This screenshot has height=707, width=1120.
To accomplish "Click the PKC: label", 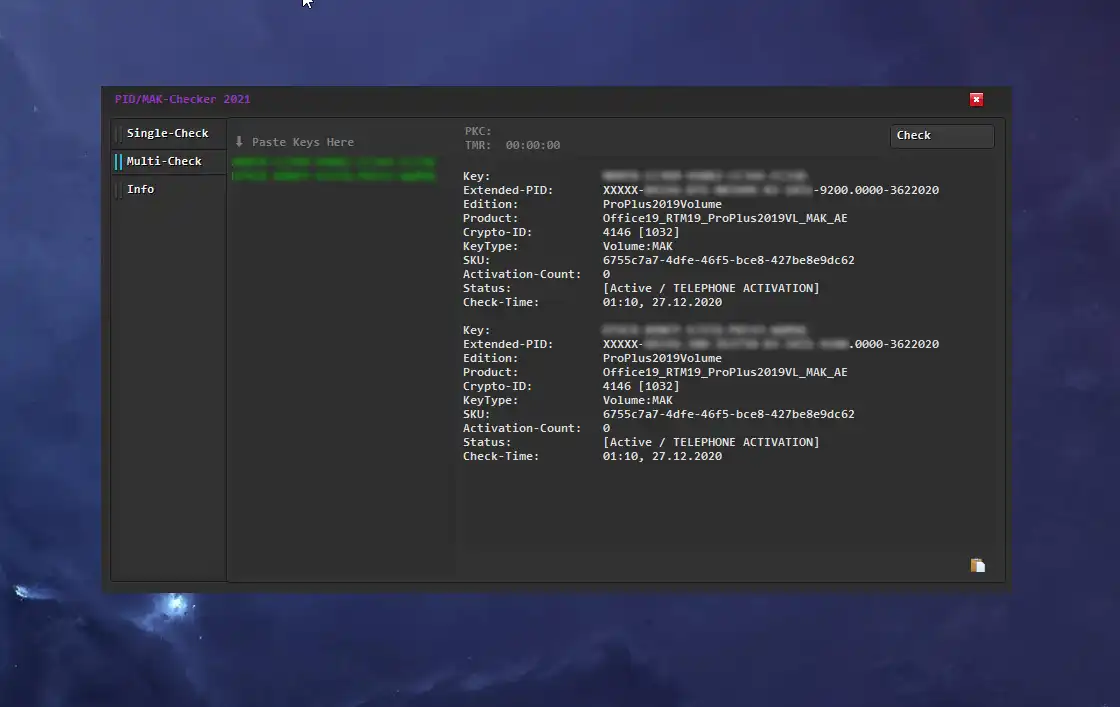I will coord(478,131).
